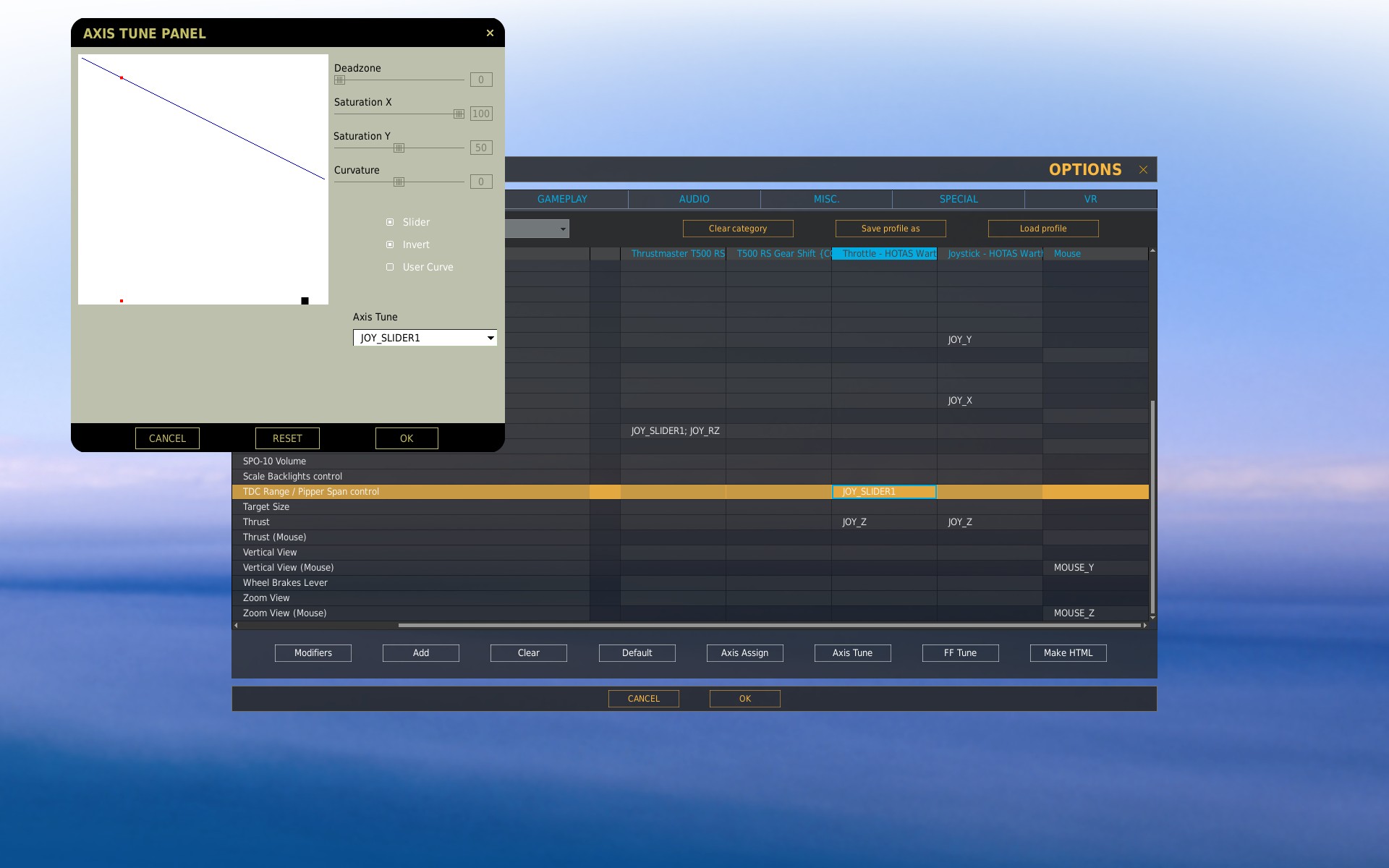Click the RESET button in Axis Tune Panel
The image size is (1389, 868).
click(x=287, y=438)
